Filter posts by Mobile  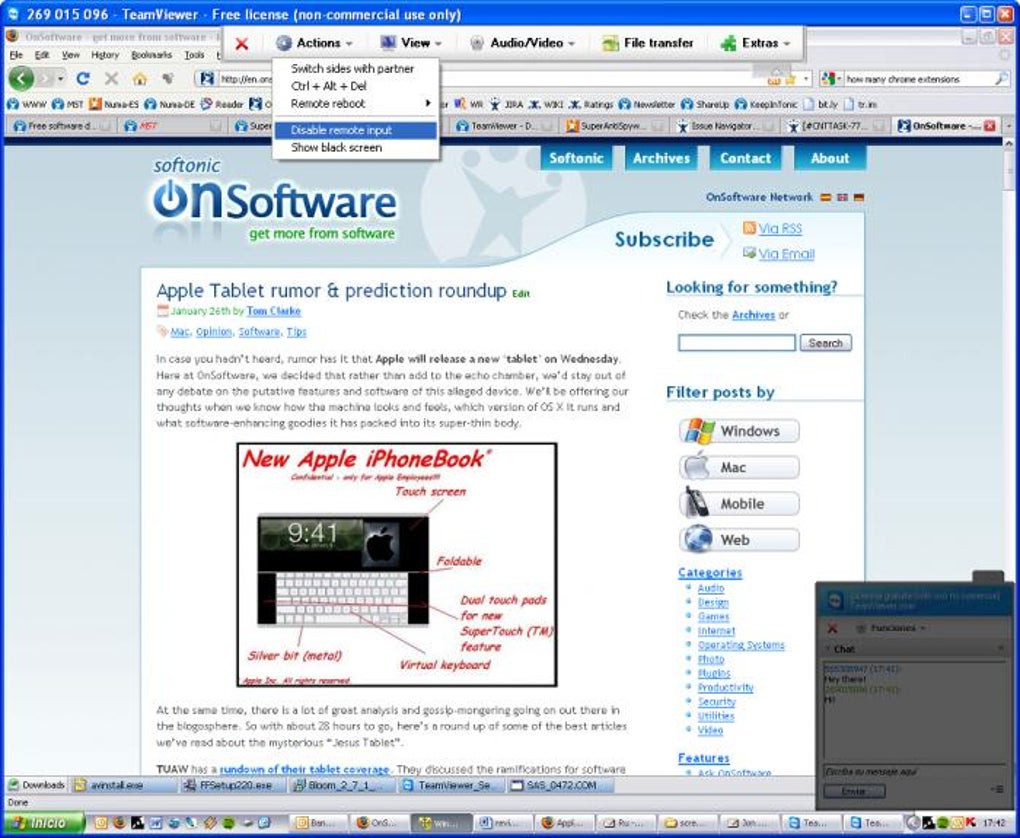coord(740,504)
